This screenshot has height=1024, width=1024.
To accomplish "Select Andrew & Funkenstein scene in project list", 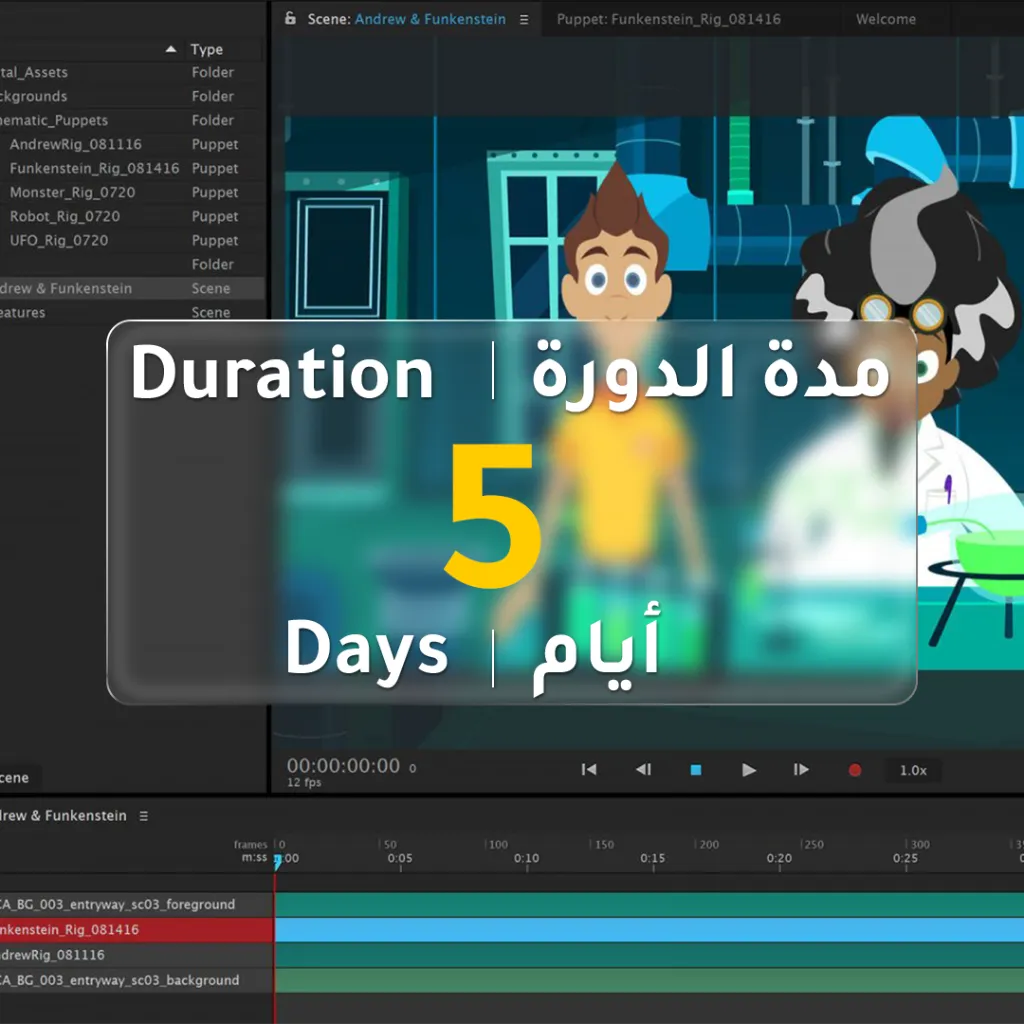I will point(132,288).
